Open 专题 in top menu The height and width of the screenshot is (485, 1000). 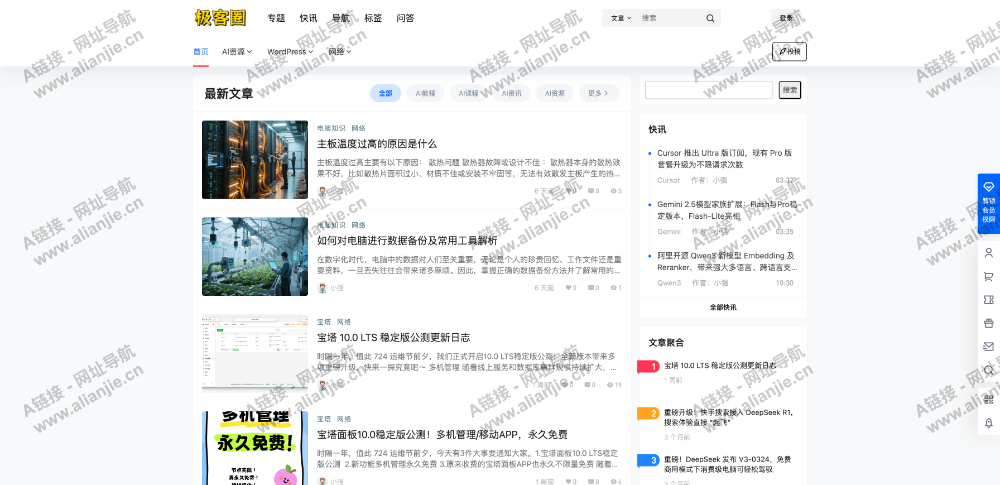click(276, 19)
